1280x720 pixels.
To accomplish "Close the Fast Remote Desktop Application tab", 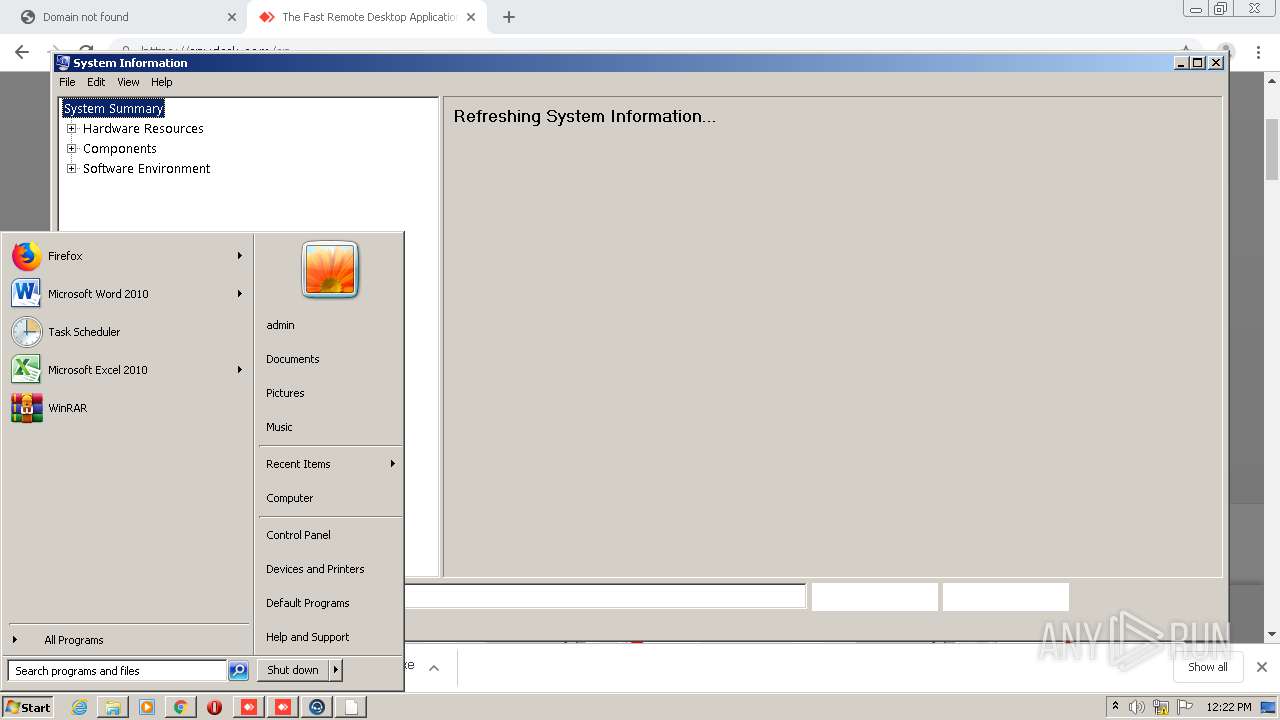I will (x=470, y=17).
